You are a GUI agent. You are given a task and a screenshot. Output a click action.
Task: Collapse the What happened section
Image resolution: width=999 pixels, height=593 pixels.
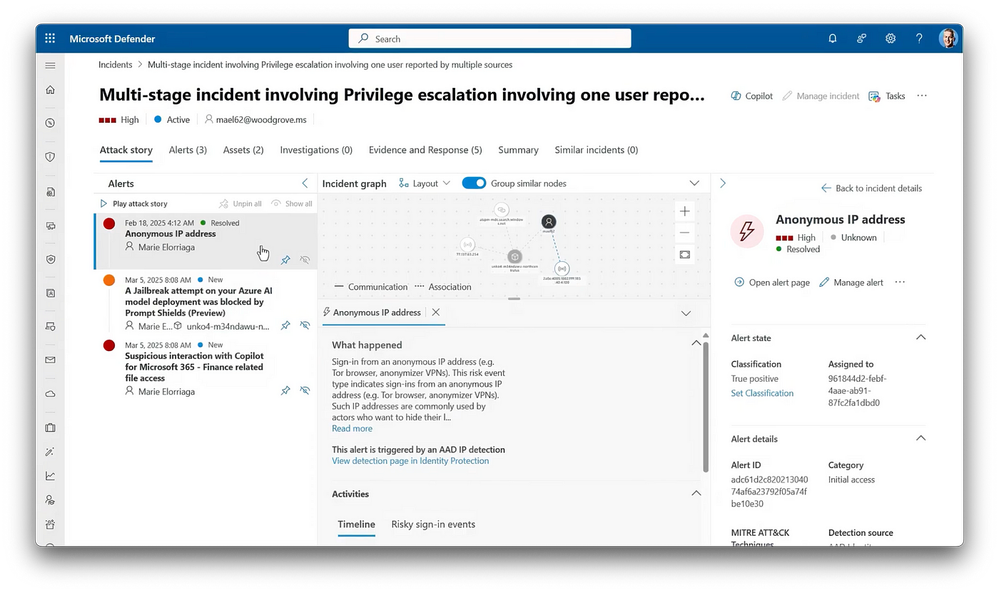[696, 343]
